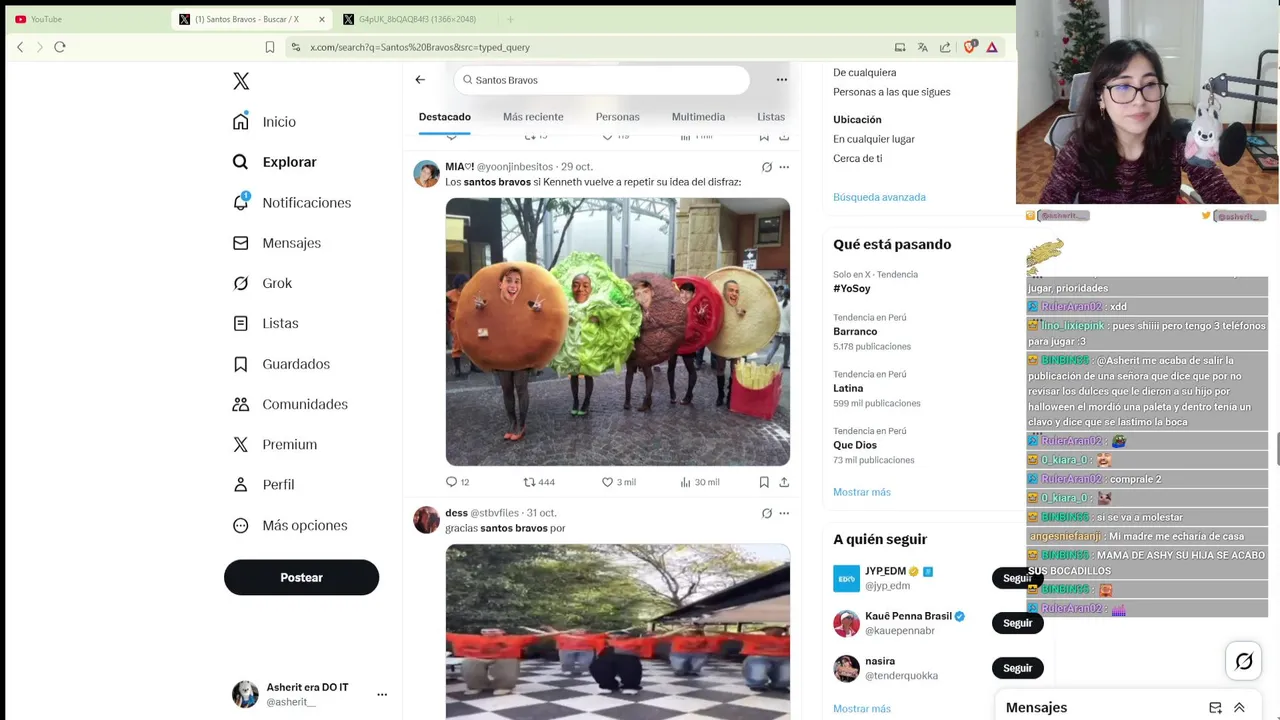Select Cerca de ti location option

(857, 158)
